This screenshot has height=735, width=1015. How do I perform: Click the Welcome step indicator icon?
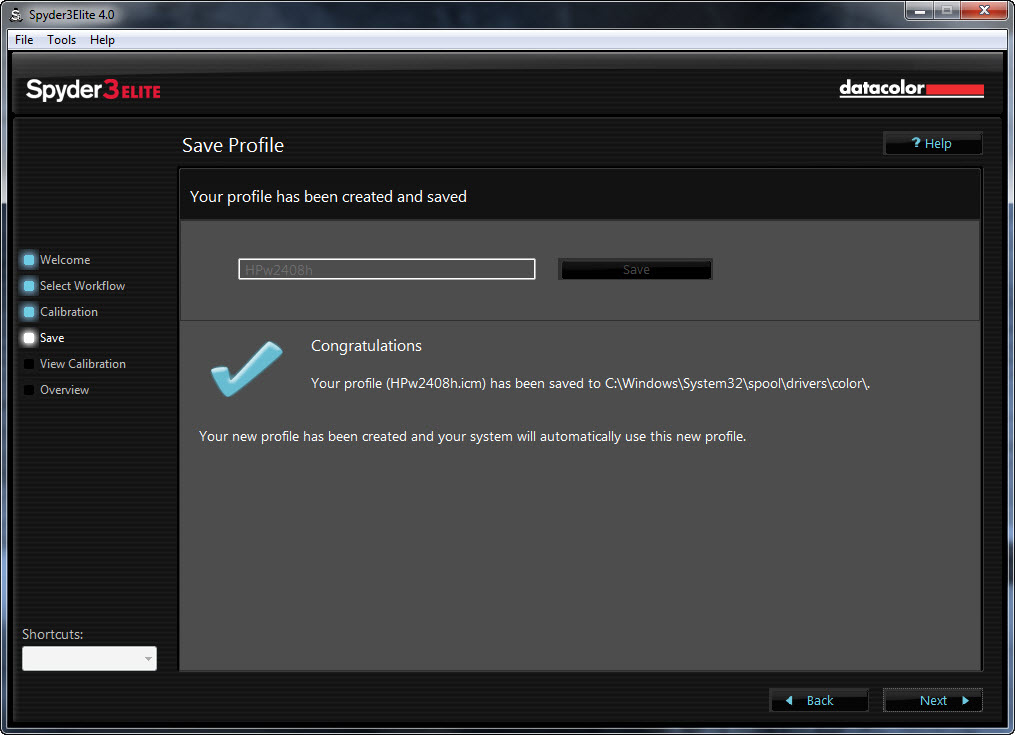click(29, 260)
